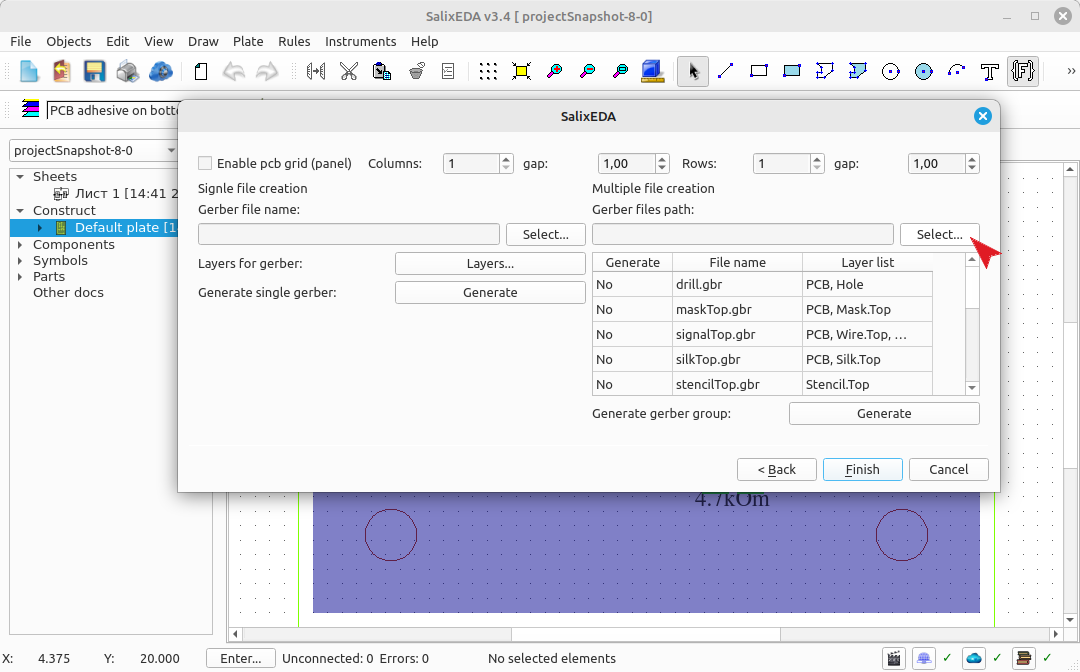The width and height of the screenshot is (1080, 672).
Task: Select the arrow pointer tool
Action: coord(693,72)
